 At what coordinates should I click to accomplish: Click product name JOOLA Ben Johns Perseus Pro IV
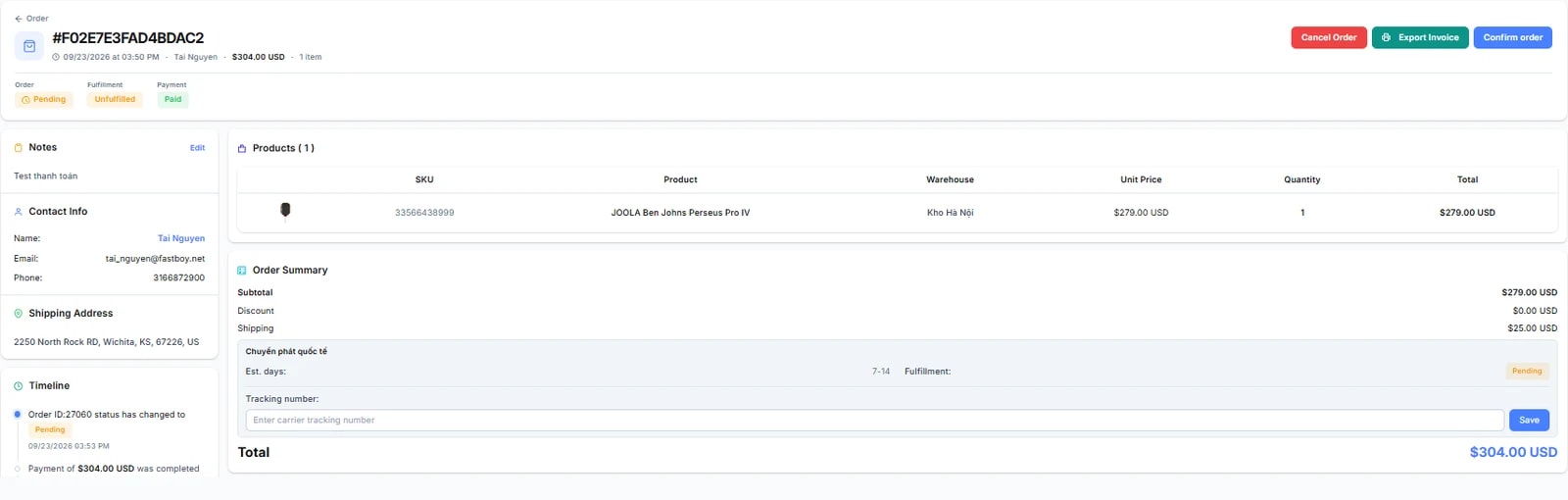(x=680, y=213)
